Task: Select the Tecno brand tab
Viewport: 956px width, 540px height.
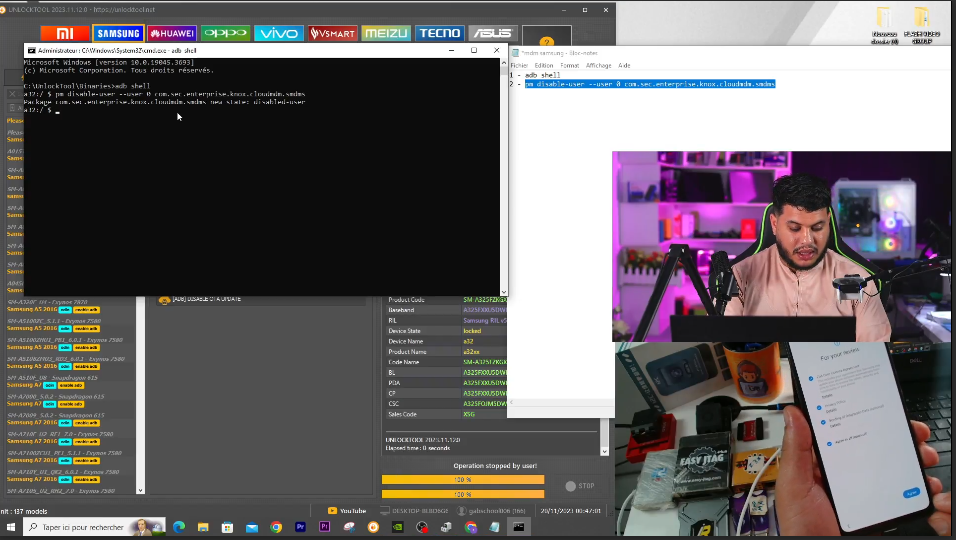Action: pos(440,33)
